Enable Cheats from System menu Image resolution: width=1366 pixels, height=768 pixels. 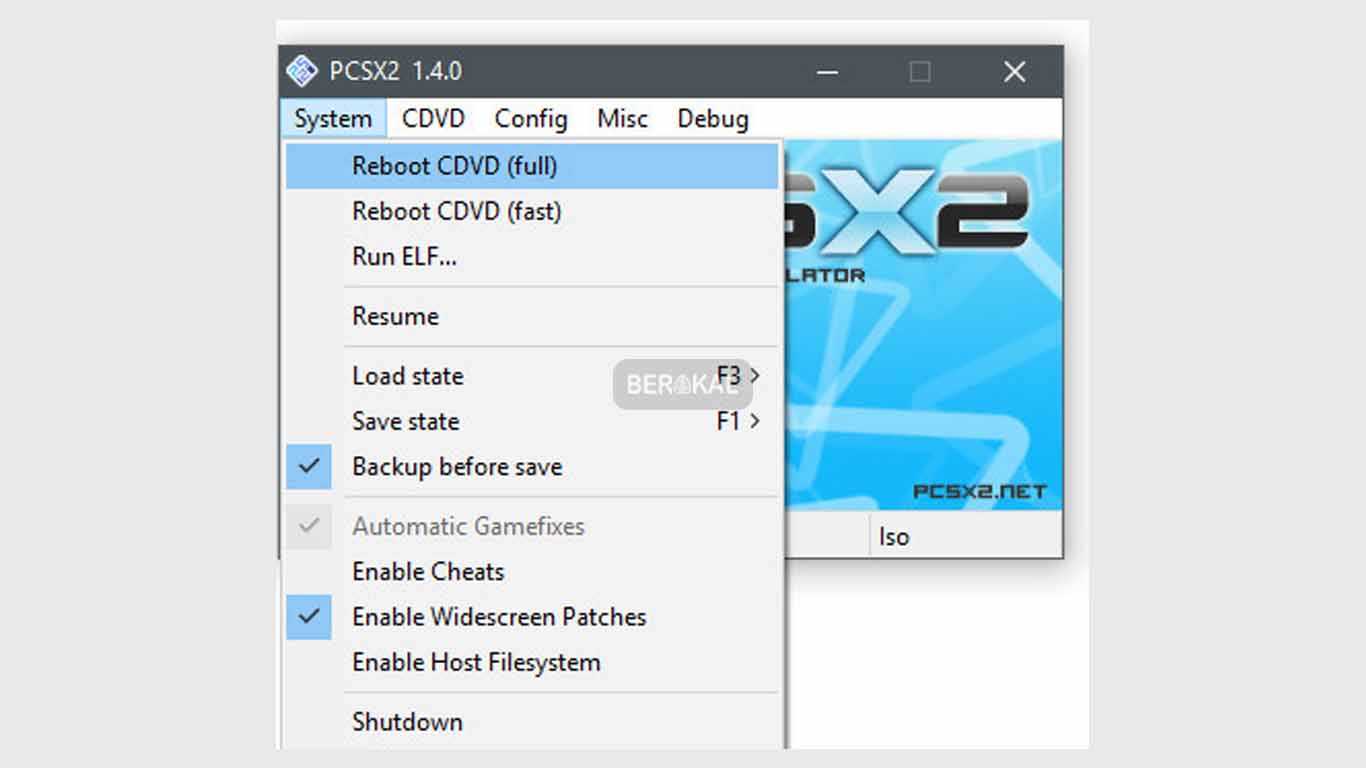[x=532, y=571]
